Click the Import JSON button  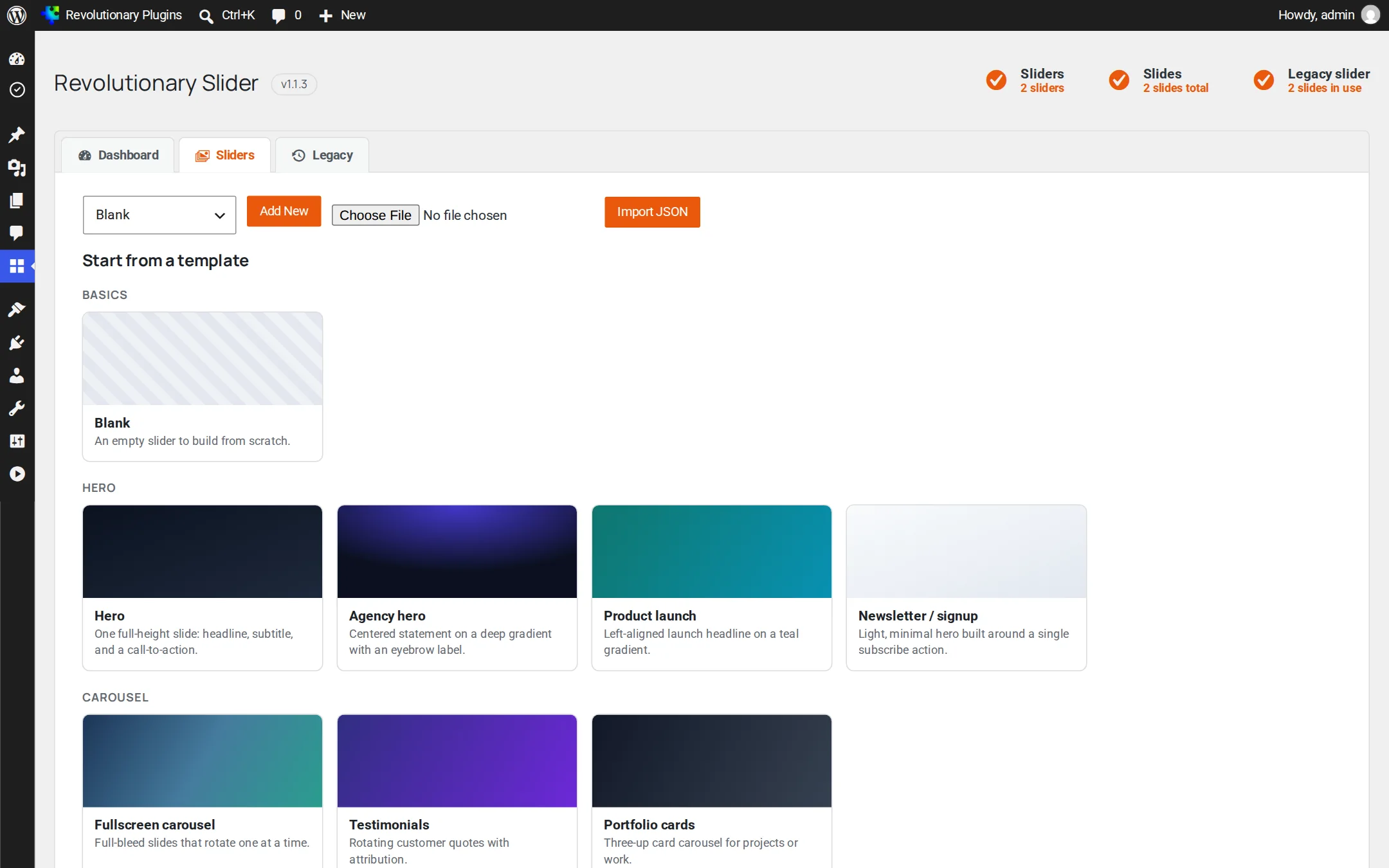tap(652, 212)
